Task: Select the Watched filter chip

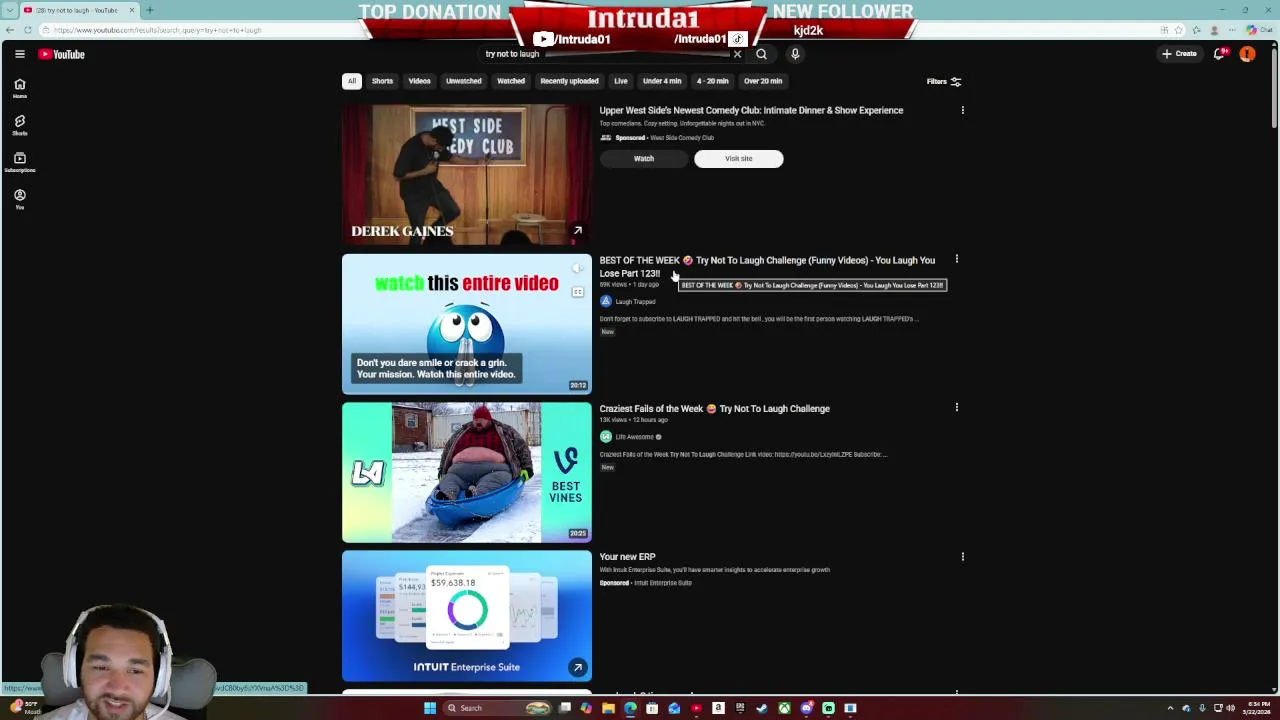Action: [x=511, y=81]
